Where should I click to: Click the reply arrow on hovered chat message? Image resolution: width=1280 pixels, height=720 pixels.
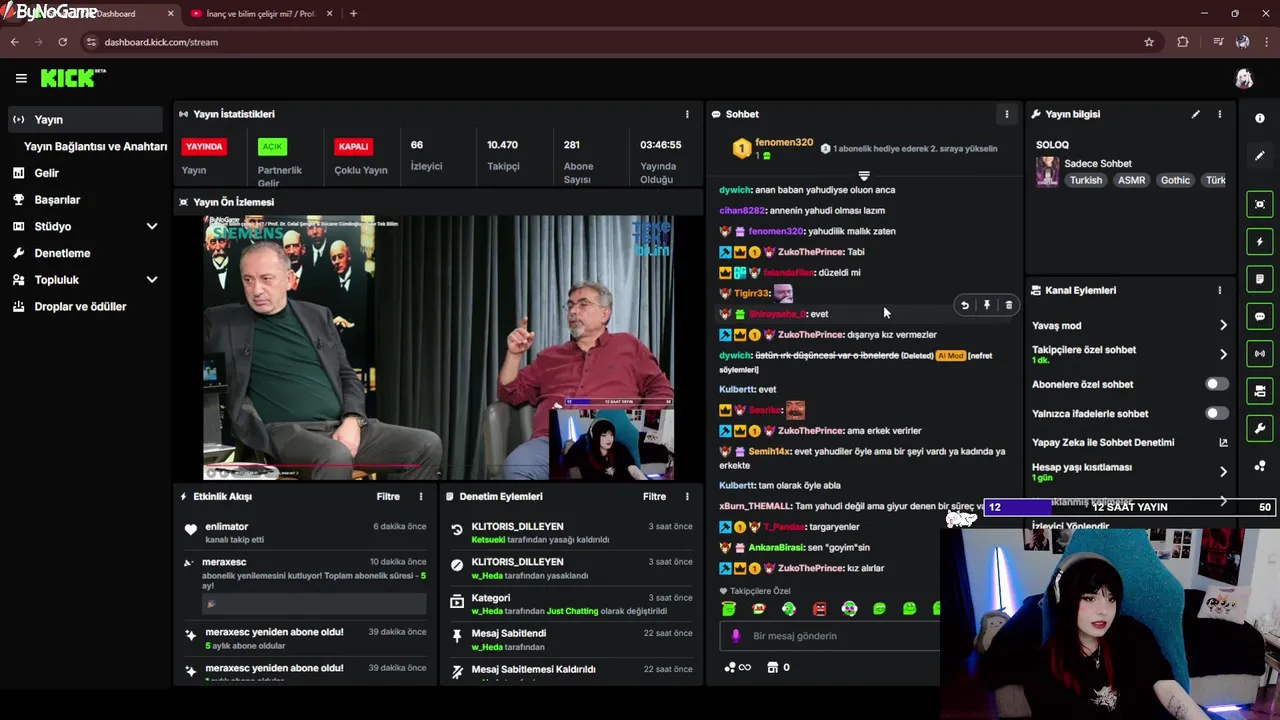(x=965, y=306)
